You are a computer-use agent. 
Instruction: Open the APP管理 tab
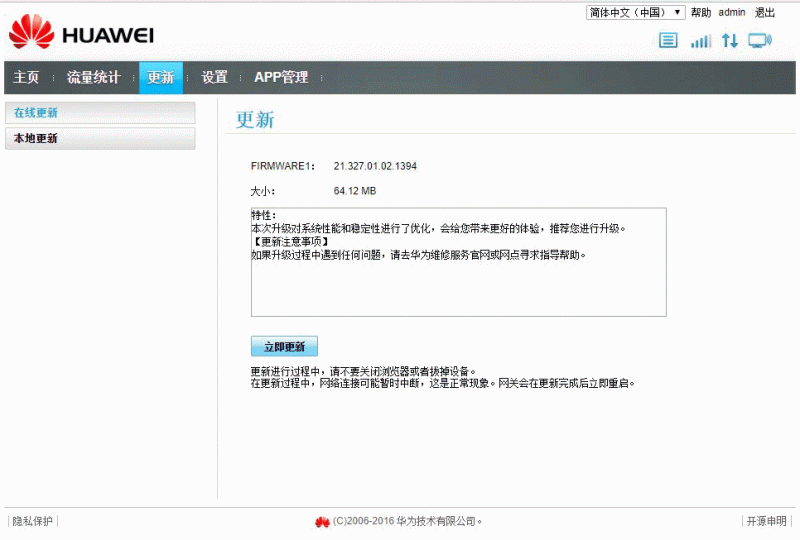(281, 77)
